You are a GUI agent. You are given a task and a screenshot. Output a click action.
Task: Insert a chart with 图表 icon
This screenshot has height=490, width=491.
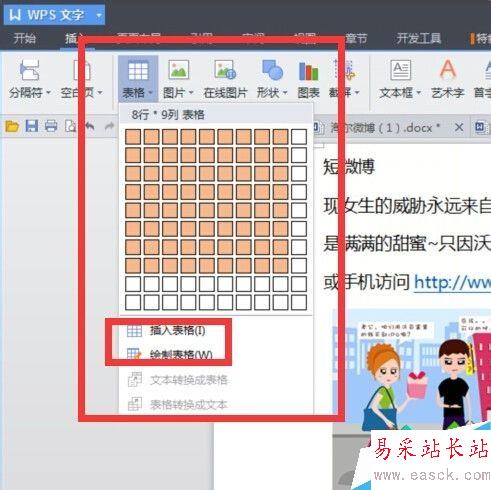coord(309,79)
